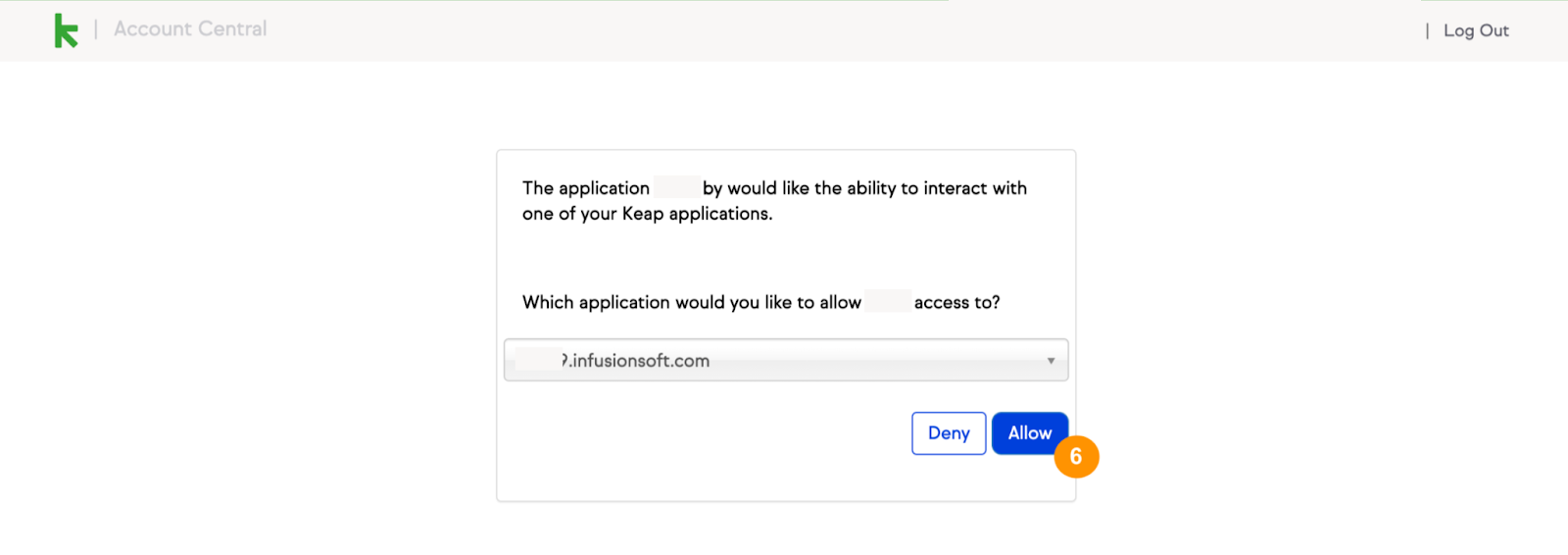This screenshot has height=555, width=1568.
Task: Open the infusionsoft.com application dropdown
Action: tap(786, 360)
